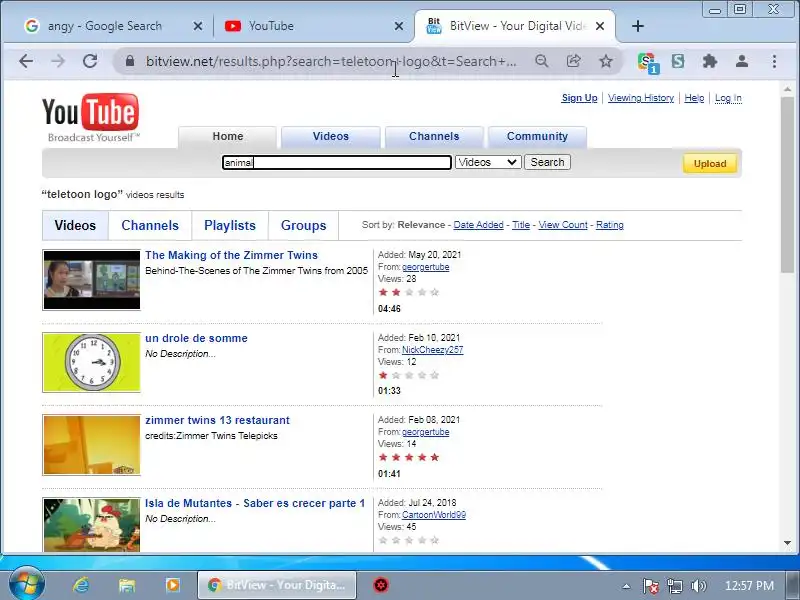Open the Log In link
The height and width of the screenshot is (600, 800).
click(728, 98)
